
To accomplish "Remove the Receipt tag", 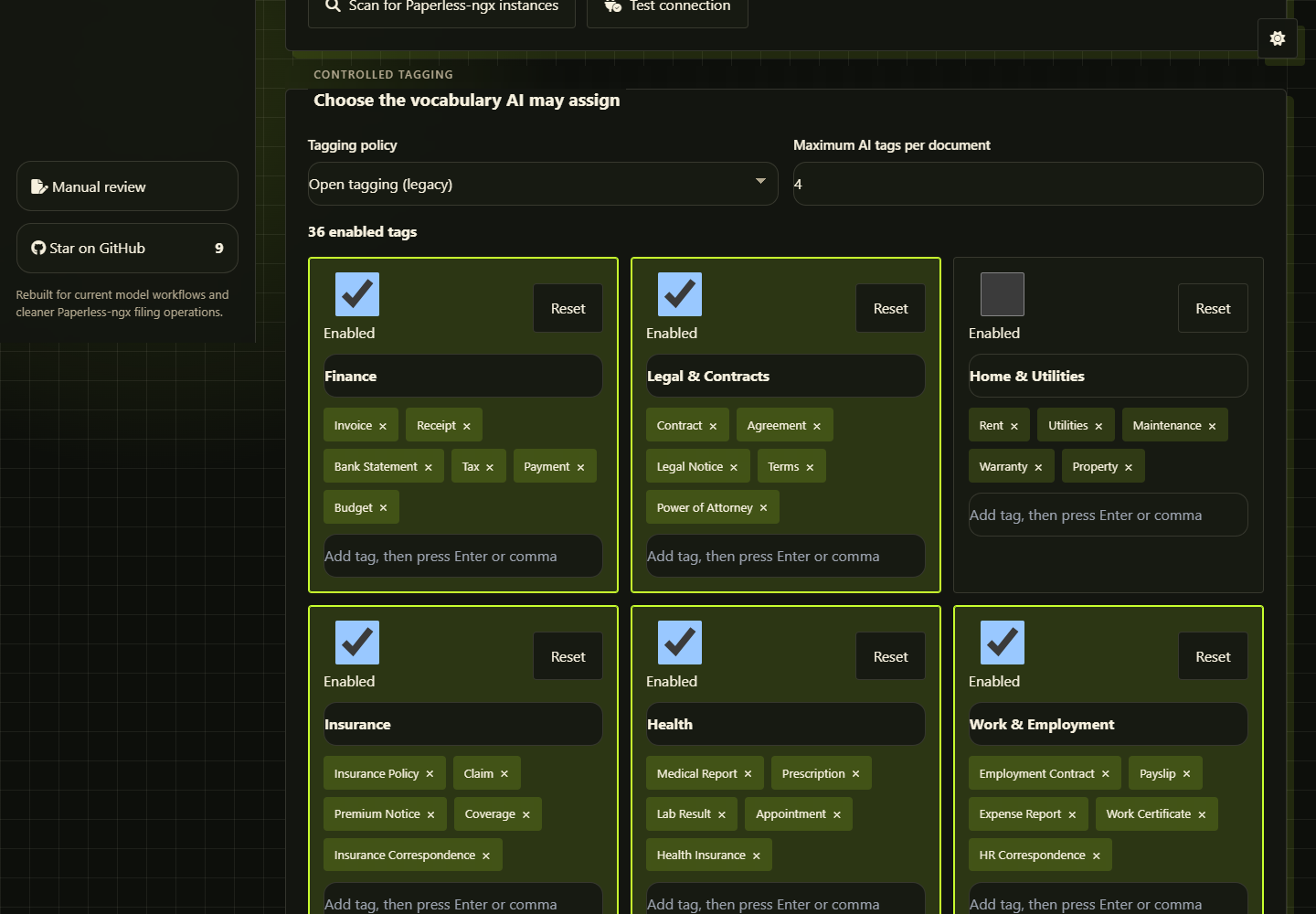I will [467, 427].
